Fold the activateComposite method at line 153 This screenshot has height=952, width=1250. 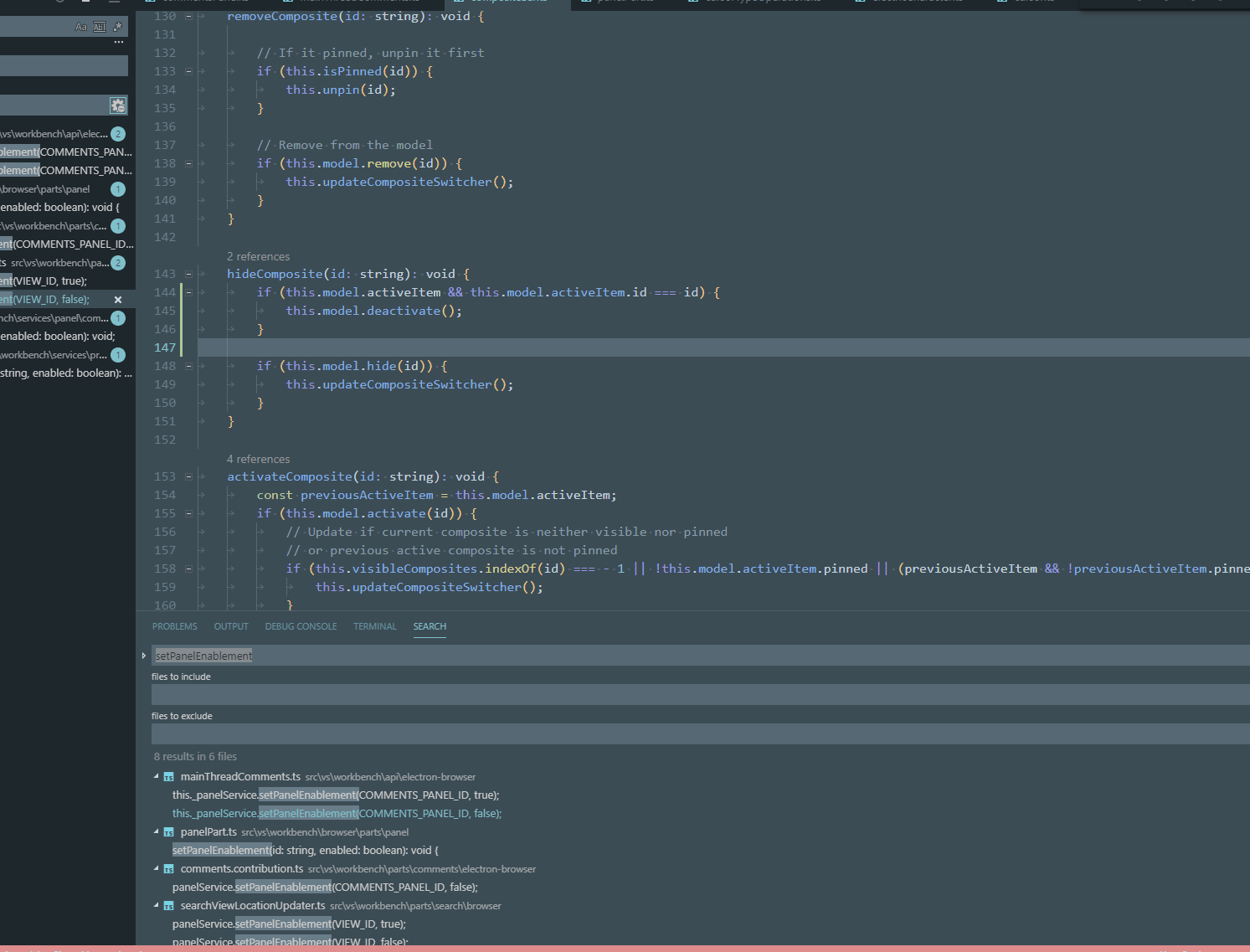(x=188, y=476)
